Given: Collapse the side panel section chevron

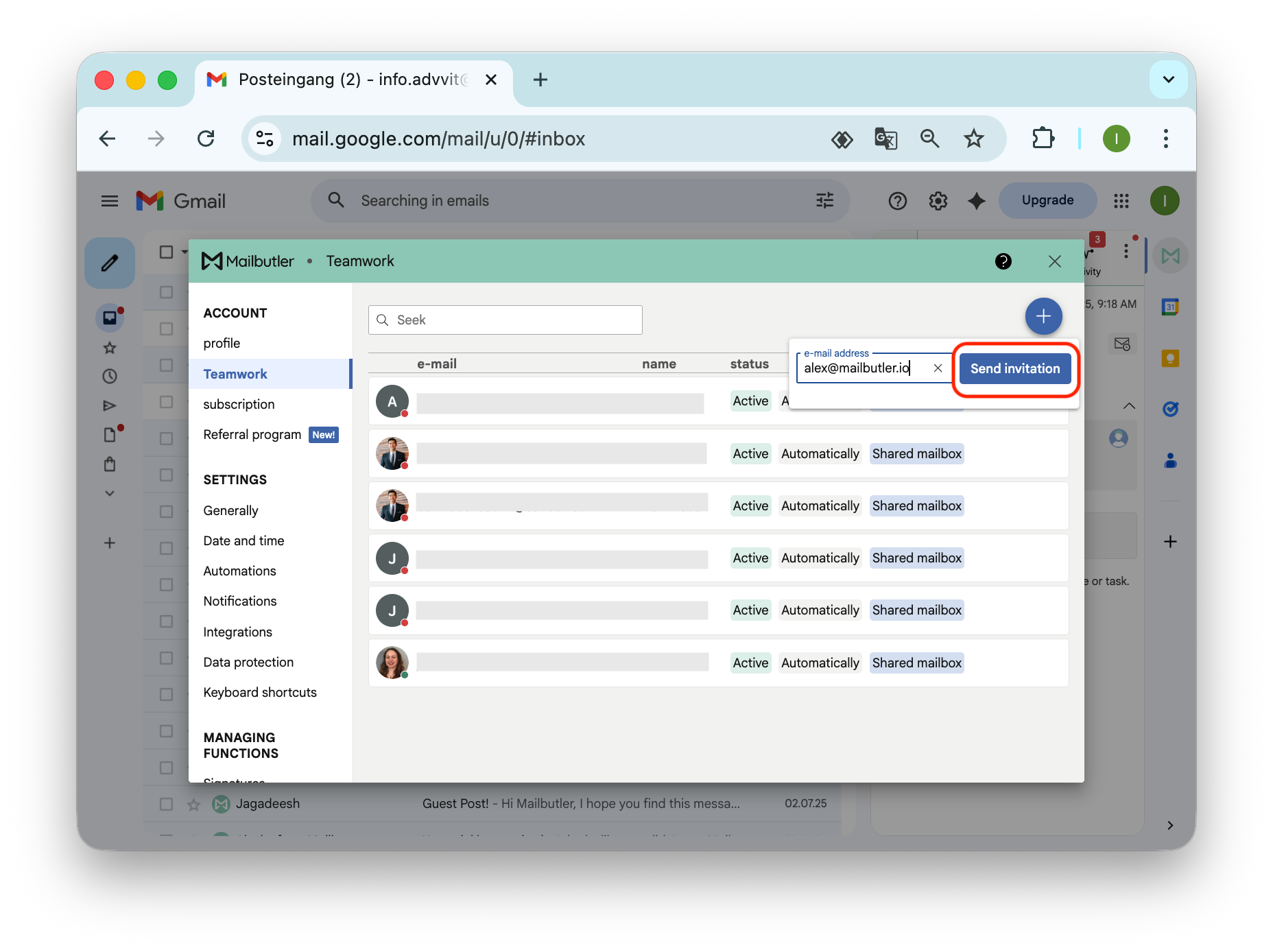Looking at the screenshot, I should coord(1129,405).
